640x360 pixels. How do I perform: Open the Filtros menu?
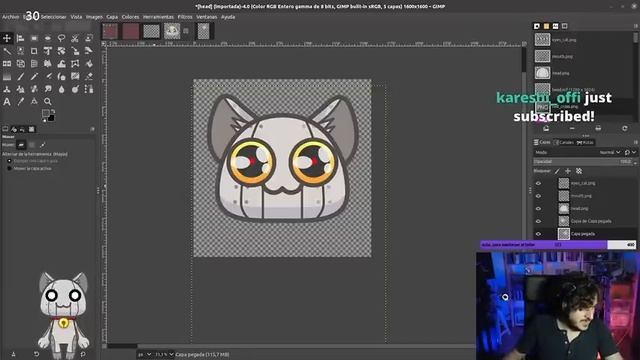(x=185, y=17)
